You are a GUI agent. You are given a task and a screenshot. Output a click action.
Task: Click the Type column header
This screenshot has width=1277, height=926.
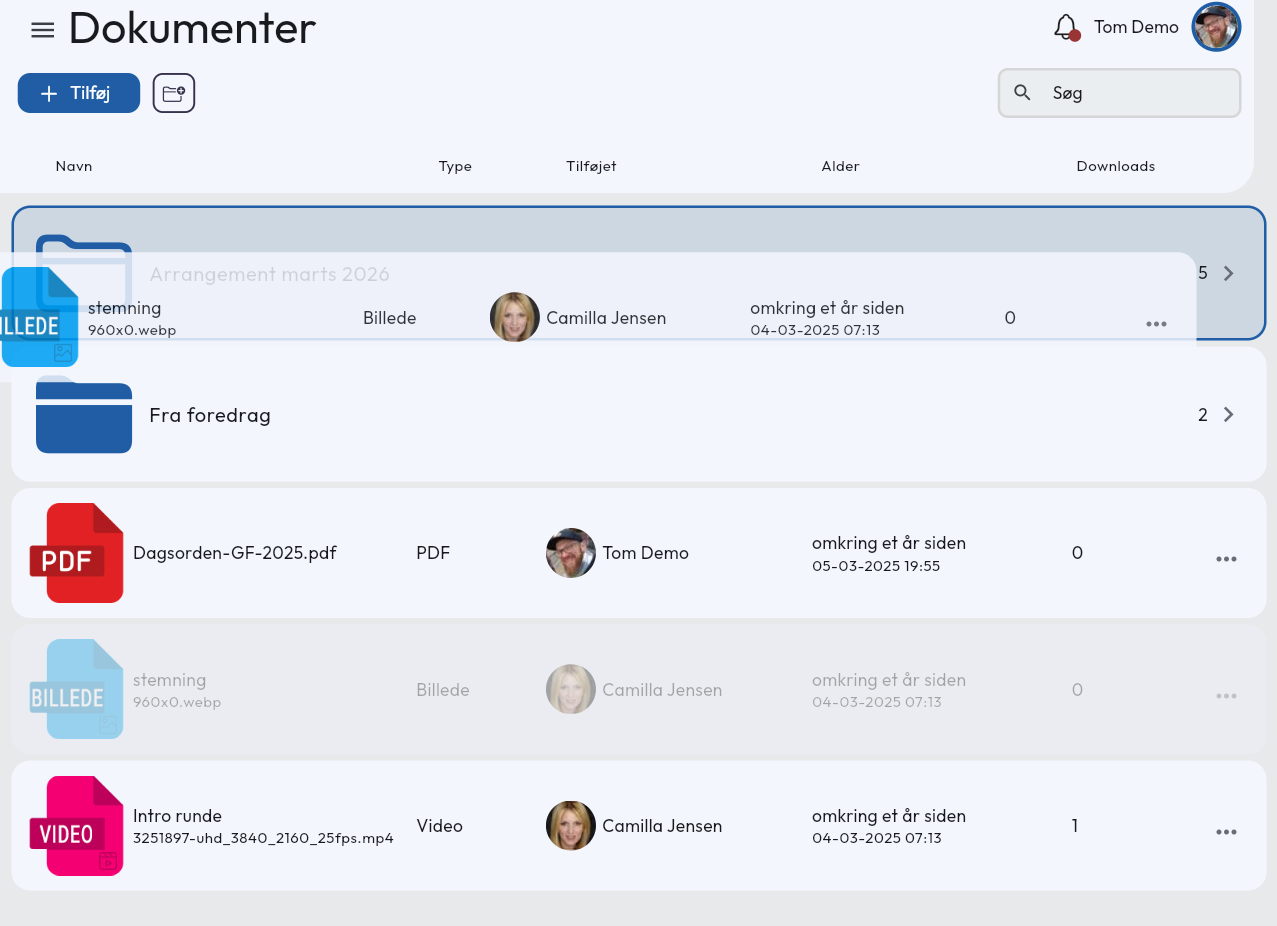tap(455, 166)
